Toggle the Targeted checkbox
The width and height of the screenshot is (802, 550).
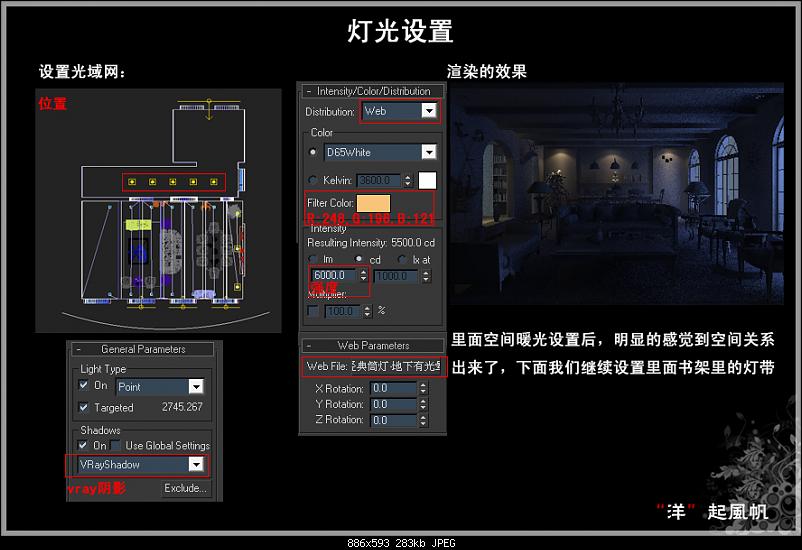click(x=84, y=407)
